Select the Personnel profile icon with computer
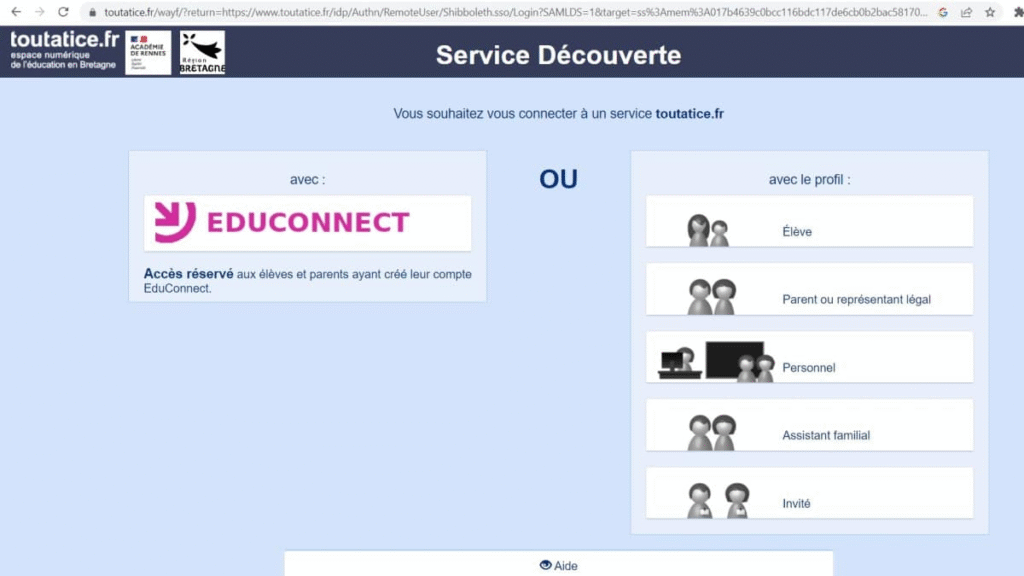Viewport: 1024px width, 576px height. 716,363
